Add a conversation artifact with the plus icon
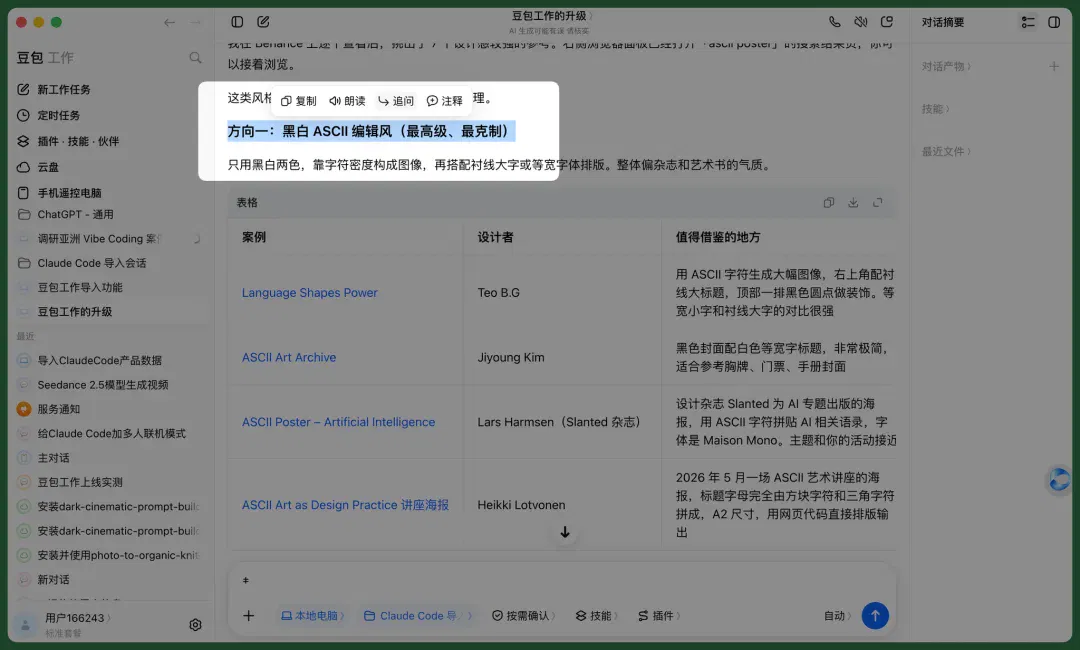Viewport: 1080px width, 650px height. (x=1054, y=66)
